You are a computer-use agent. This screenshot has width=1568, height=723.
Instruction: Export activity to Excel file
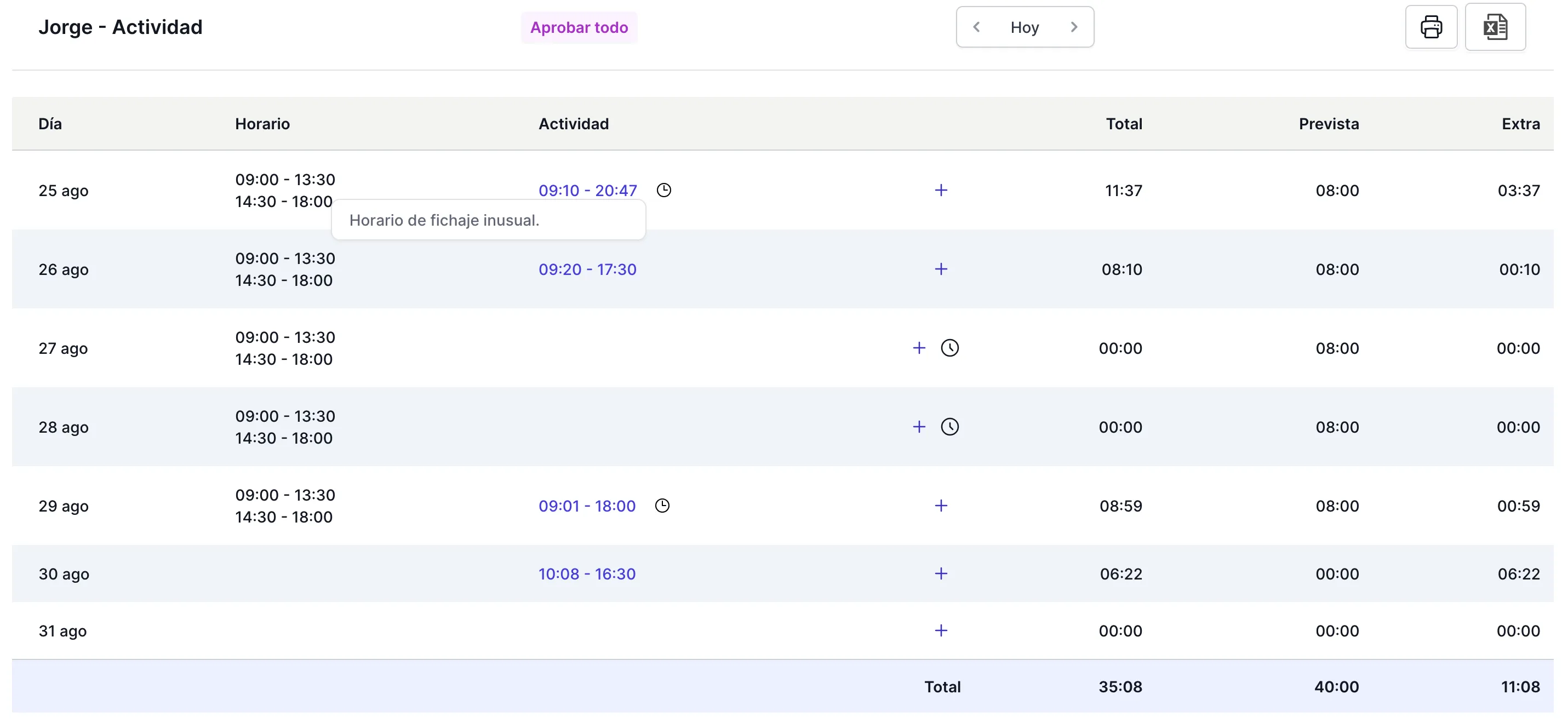click(x=1495, y=27)
